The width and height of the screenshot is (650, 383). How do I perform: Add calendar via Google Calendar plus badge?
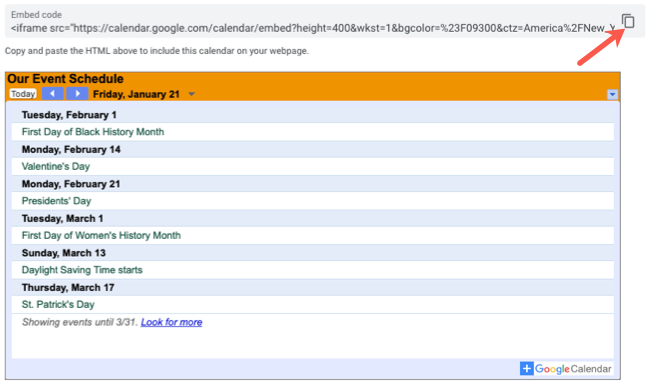(x=566, y=368)
